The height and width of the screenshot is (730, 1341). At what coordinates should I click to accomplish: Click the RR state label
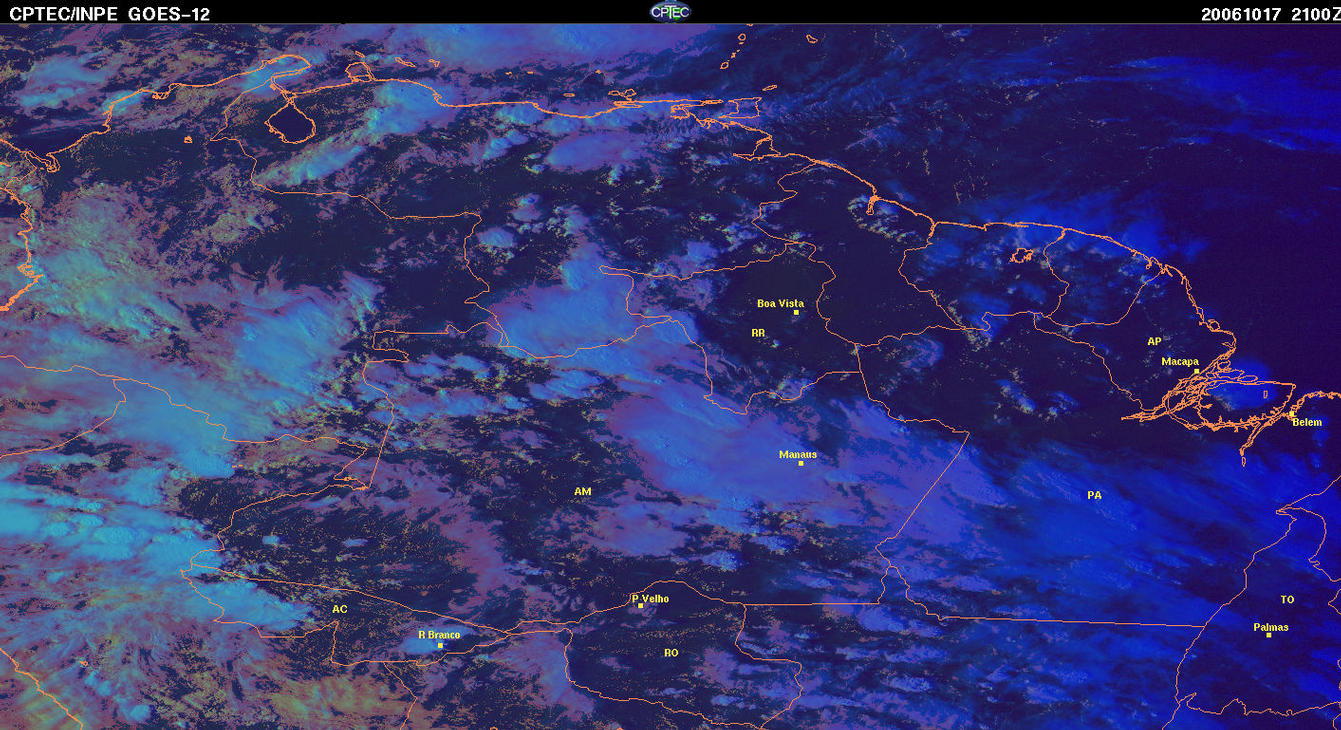(758, 333)
